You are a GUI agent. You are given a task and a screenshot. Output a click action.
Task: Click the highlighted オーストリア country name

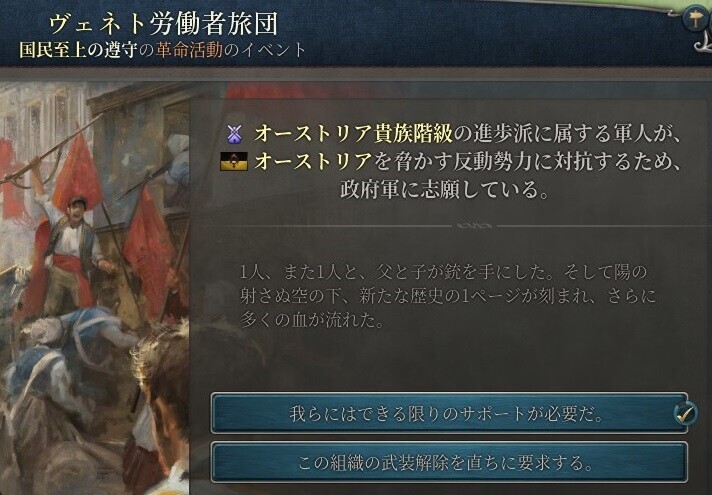click(313, 162)
